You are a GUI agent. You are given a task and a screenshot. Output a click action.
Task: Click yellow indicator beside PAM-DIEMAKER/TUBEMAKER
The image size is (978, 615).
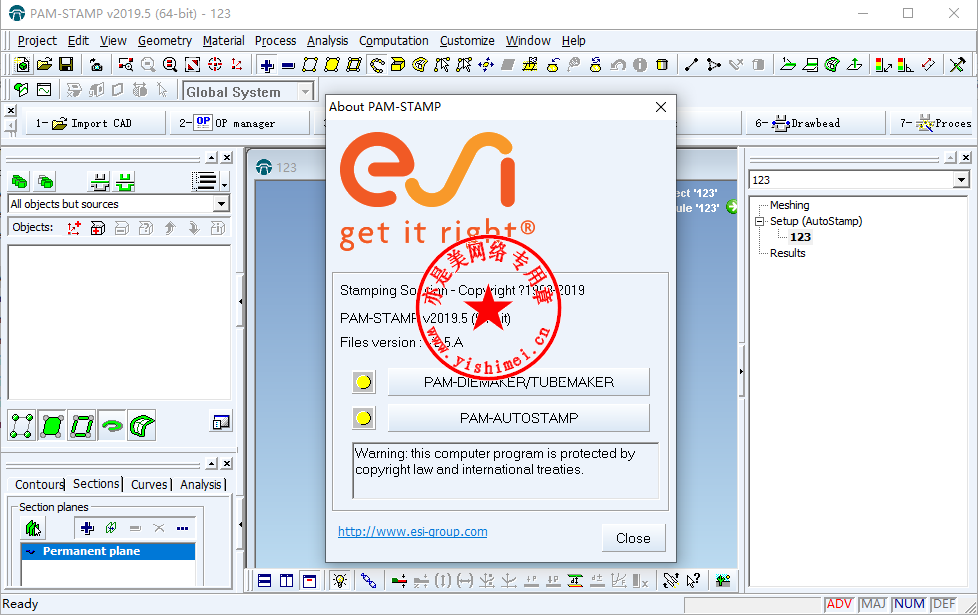click(364, 382)
